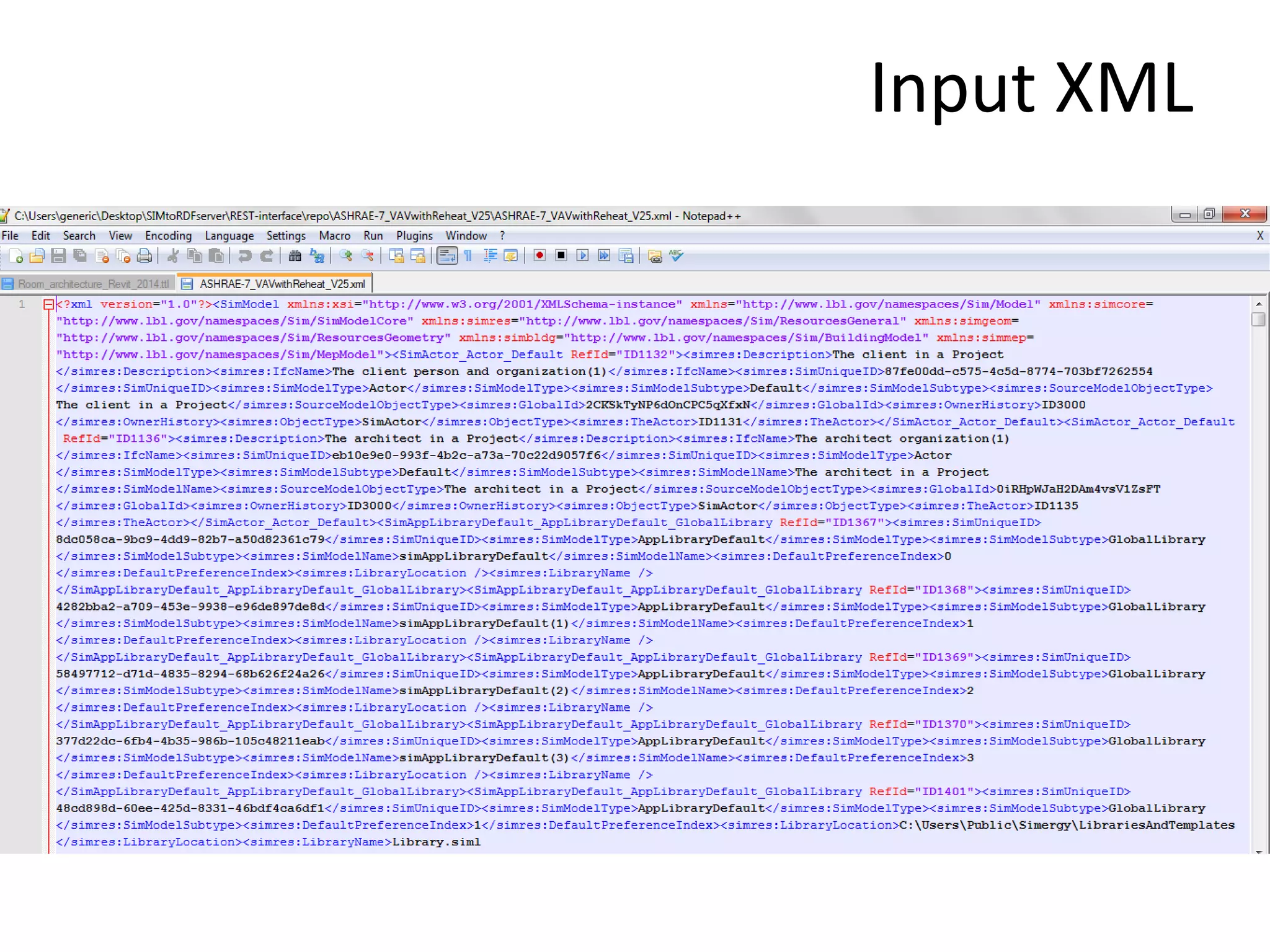Viewport: 1270px width, 952px height.
Task: Click line number 1 in the margin
Action: 22,304
